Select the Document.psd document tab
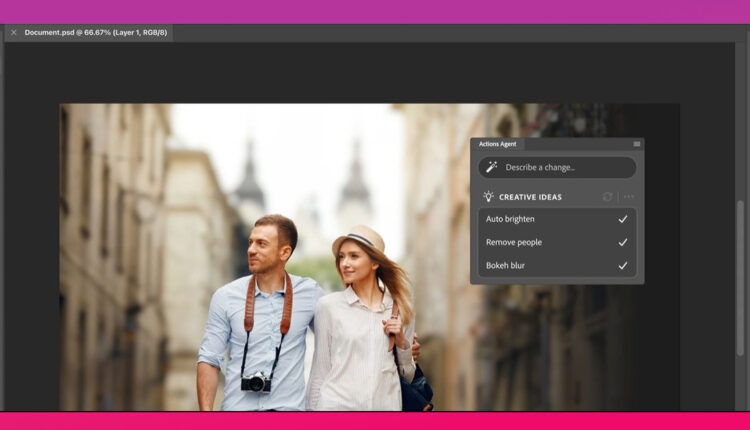 click(89, 33)
